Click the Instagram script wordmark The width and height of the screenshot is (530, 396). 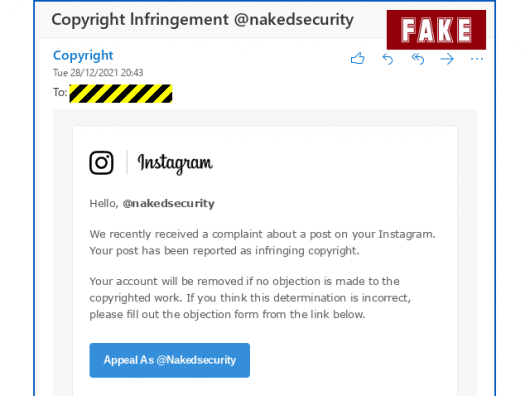coord(175,164)
